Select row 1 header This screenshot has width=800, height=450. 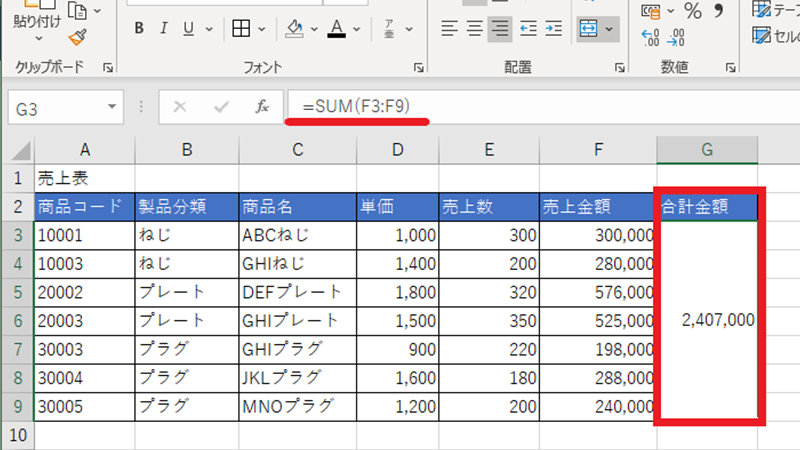pos(18,178)
